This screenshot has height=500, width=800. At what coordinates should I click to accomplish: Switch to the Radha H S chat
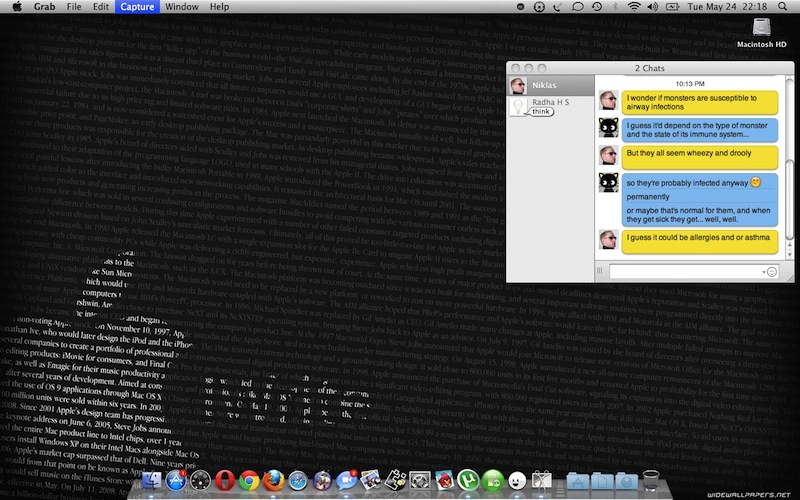[550, 105]
